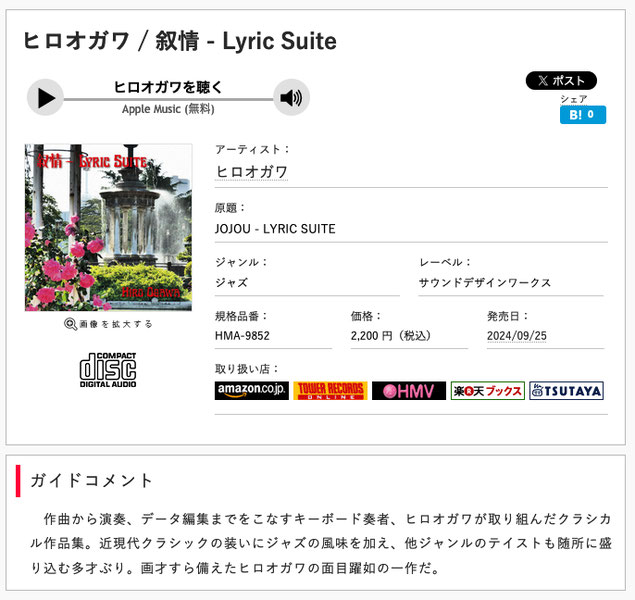Open the ヒロオガワ artist link
The width and height of the screenshot is (635, 600).
pyautogui.click(x=251, y=172)
